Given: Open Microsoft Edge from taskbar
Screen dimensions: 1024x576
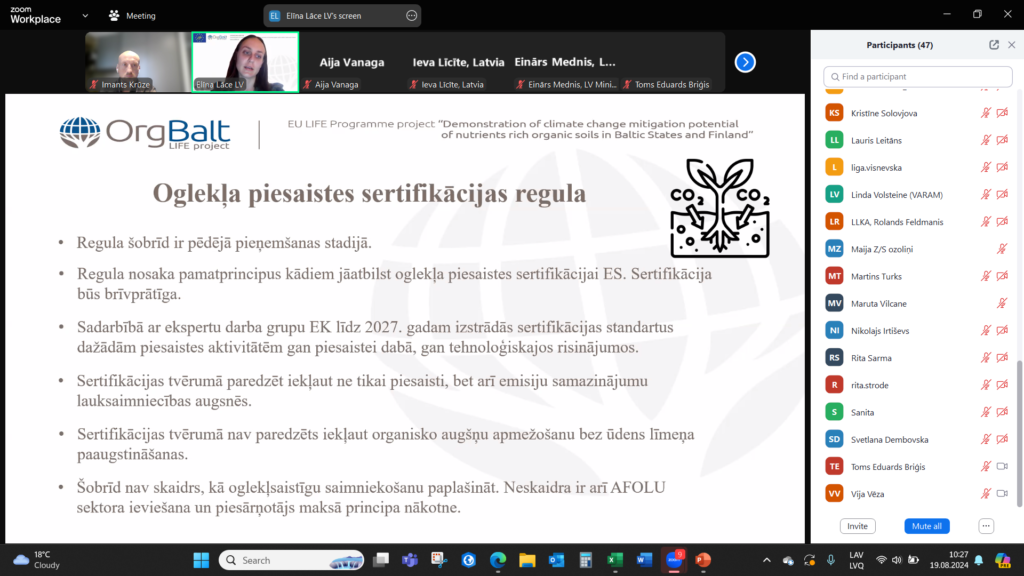Looking at the screenshot, I should 498,560.
